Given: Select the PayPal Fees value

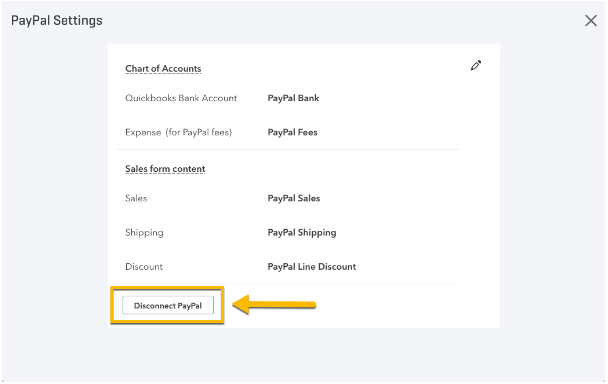Looking at the screenshot, I should (x=292, y=132).
